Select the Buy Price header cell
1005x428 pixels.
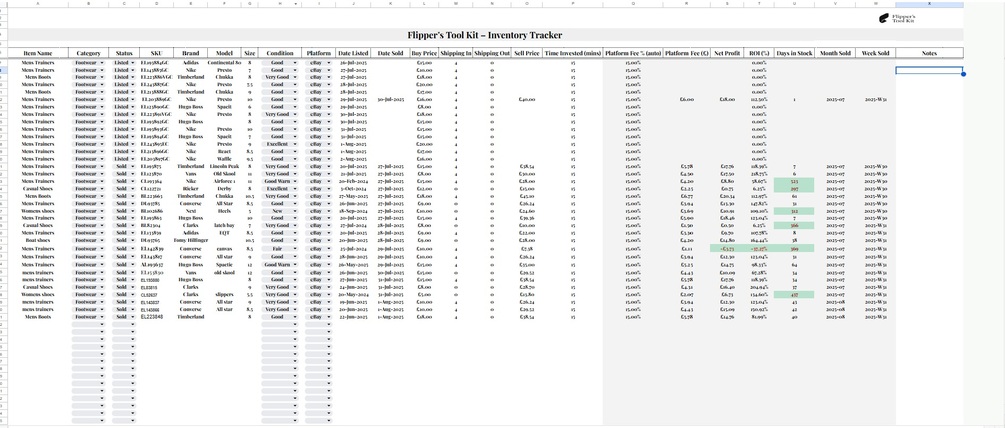click(424, 53)
